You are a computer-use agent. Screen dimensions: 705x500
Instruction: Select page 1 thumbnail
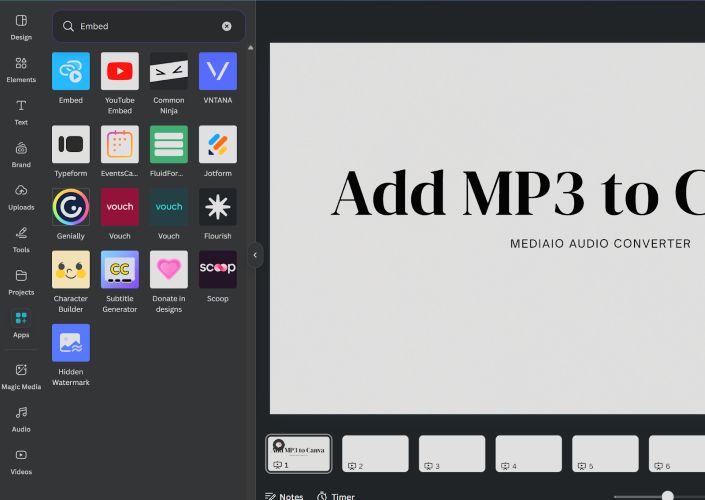[x=299, y=454]
